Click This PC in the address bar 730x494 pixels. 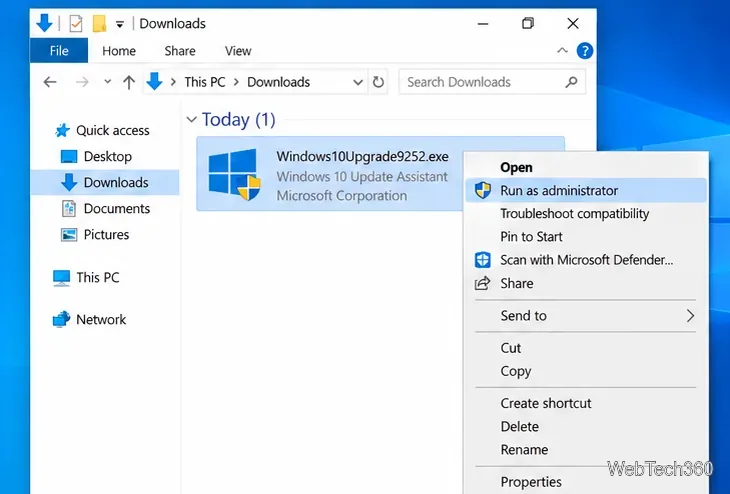click(204, 82)
